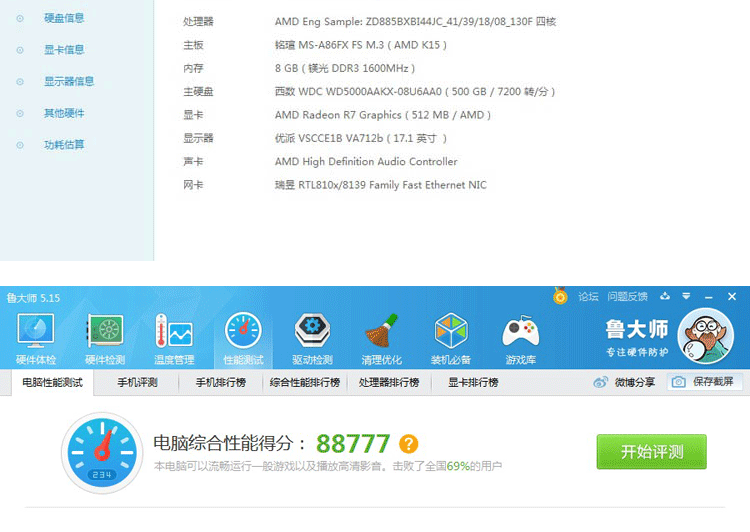
Task: Open 论坛 forum link
Action: pyautogui.click(x=588, y=297)
